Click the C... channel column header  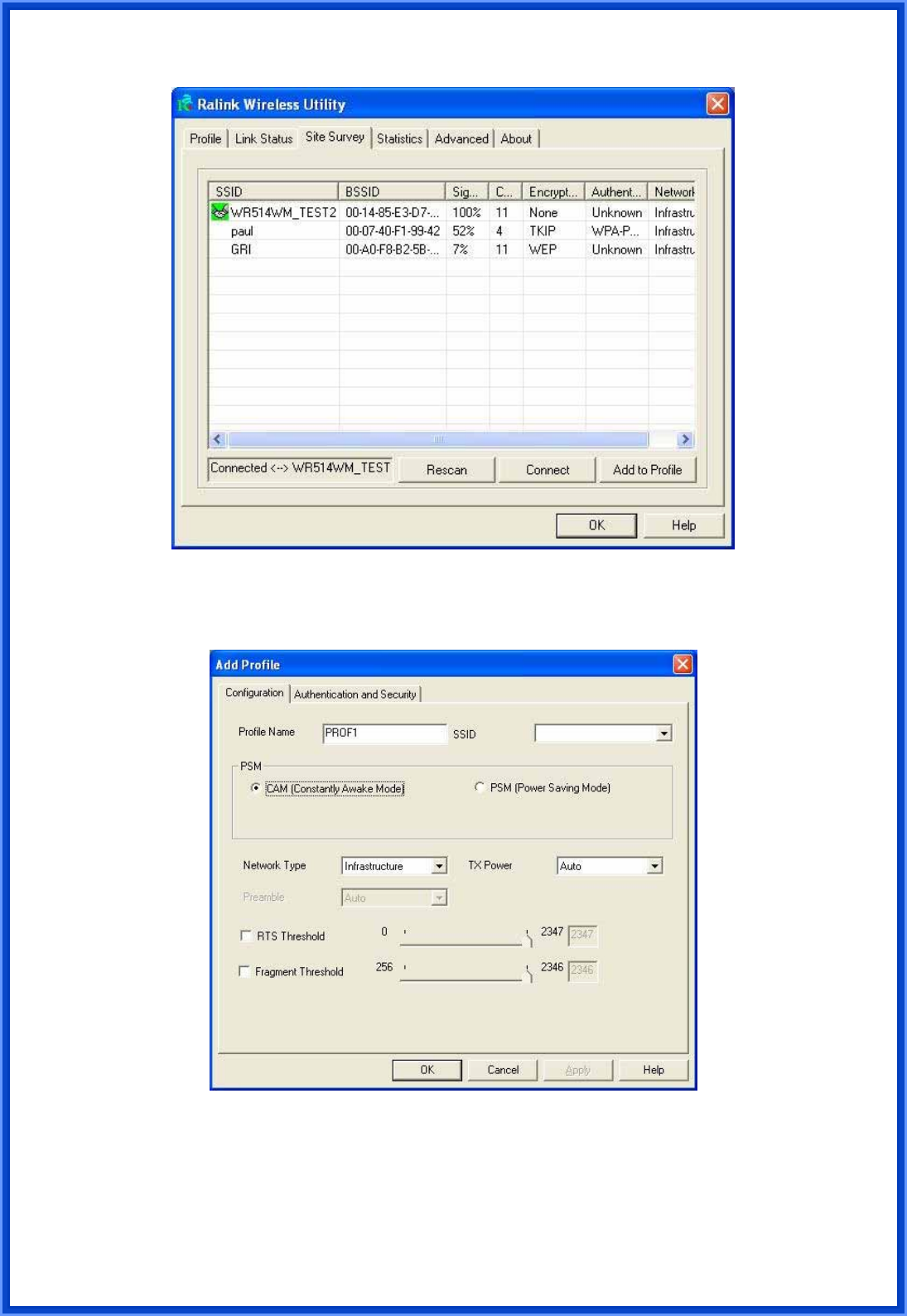505,191
